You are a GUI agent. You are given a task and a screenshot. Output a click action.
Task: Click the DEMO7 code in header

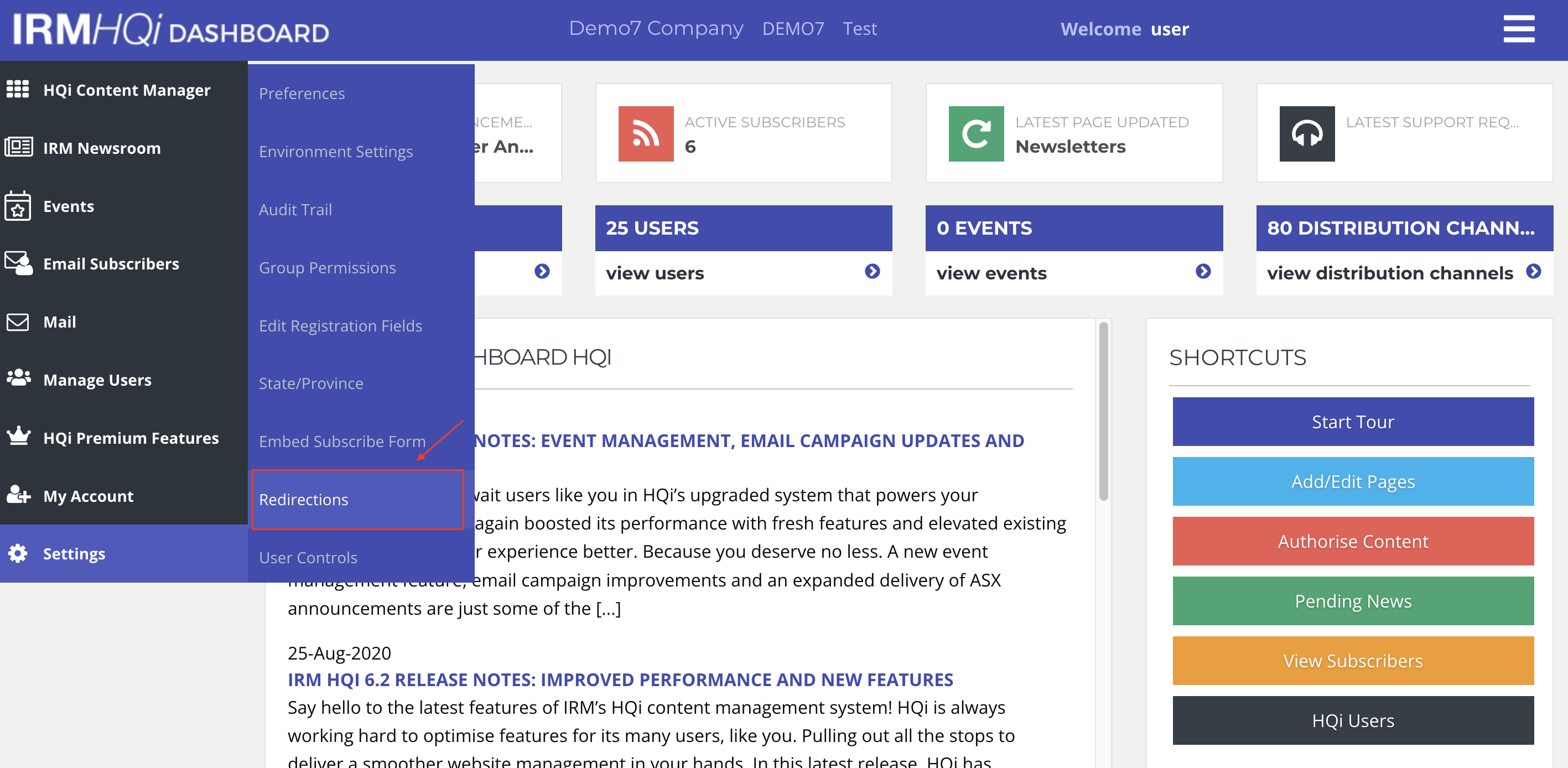point(792,28)
